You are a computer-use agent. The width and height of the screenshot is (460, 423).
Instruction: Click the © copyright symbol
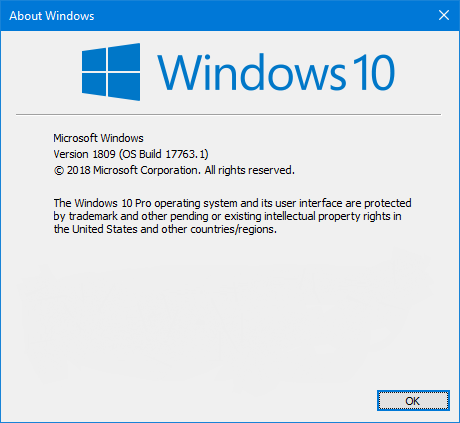pos(59,171)
